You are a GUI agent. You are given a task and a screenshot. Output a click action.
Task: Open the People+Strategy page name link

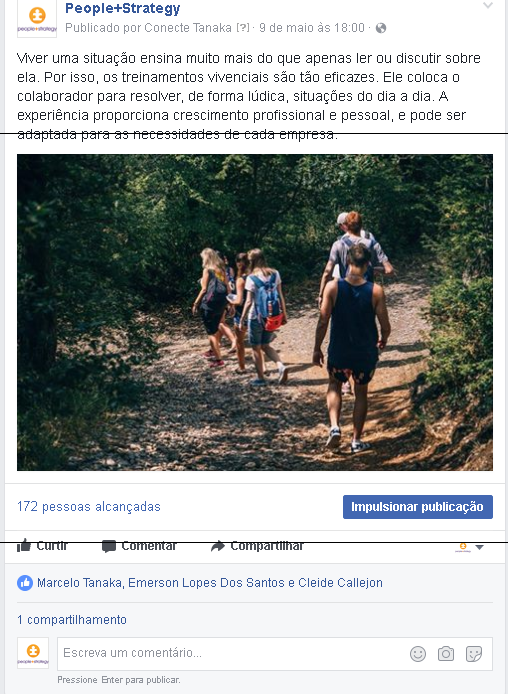(123, 8)
